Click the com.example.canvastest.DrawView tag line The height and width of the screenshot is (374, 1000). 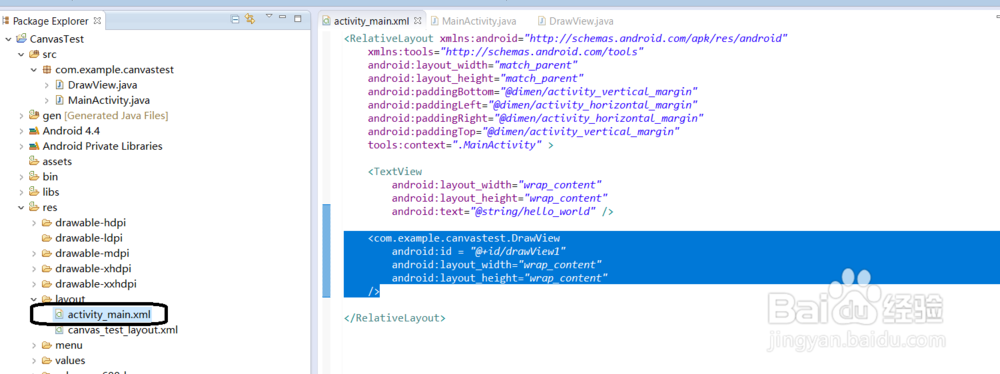pyautogui.click(x=464, y=238)
